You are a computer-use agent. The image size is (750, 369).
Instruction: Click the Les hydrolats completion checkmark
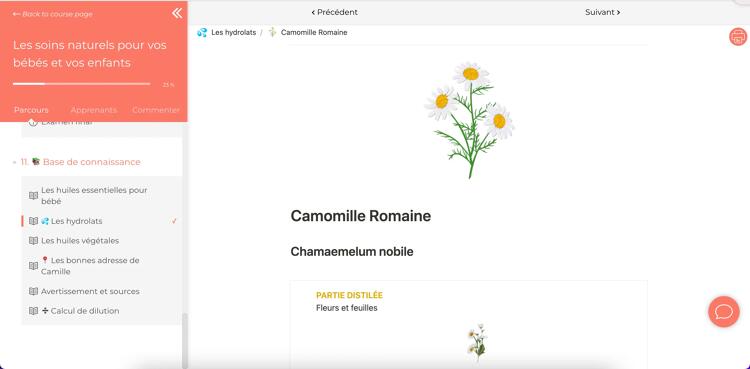[x=174, y=221]
